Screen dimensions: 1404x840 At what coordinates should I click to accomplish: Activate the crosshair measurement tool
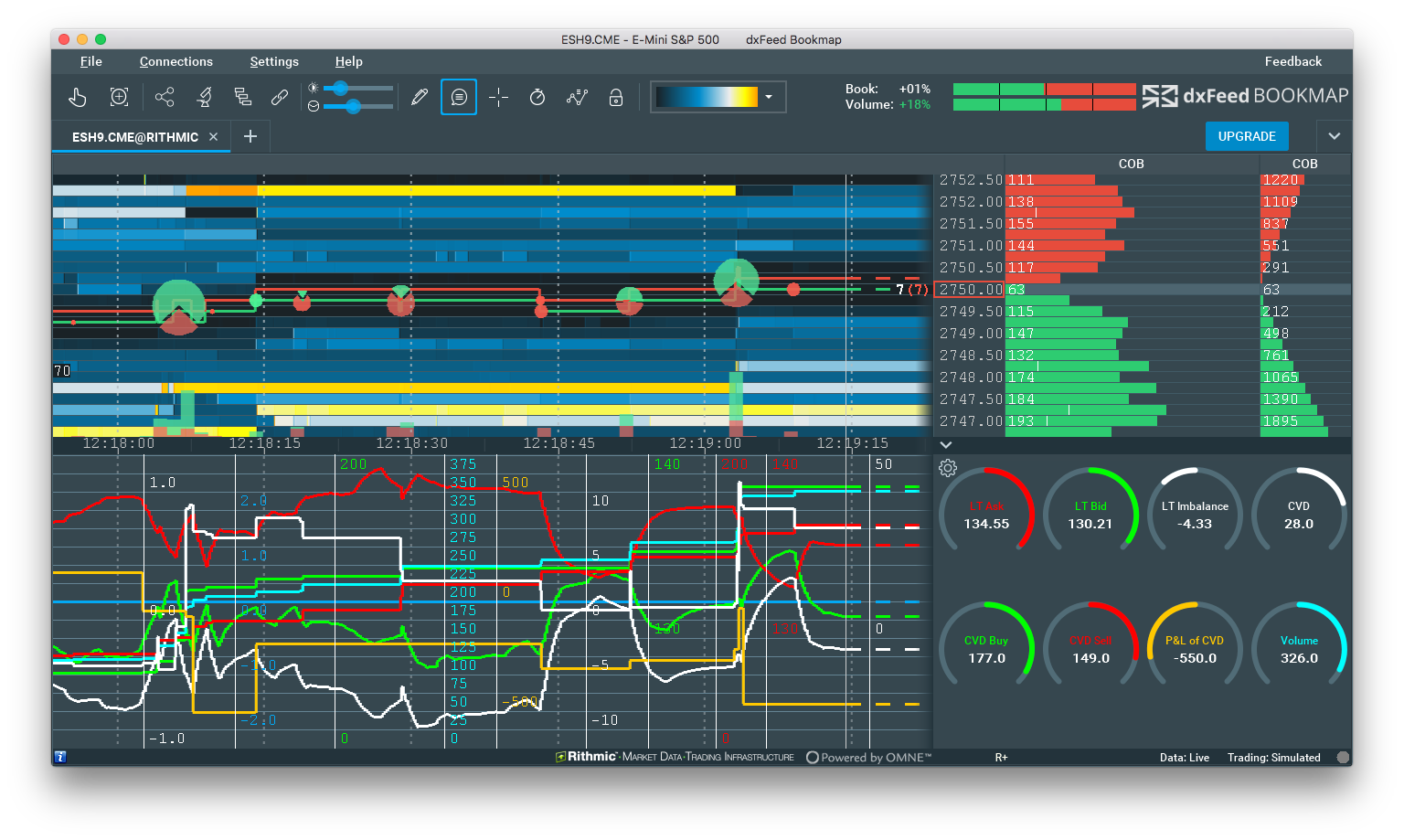(x=498, y=97)
